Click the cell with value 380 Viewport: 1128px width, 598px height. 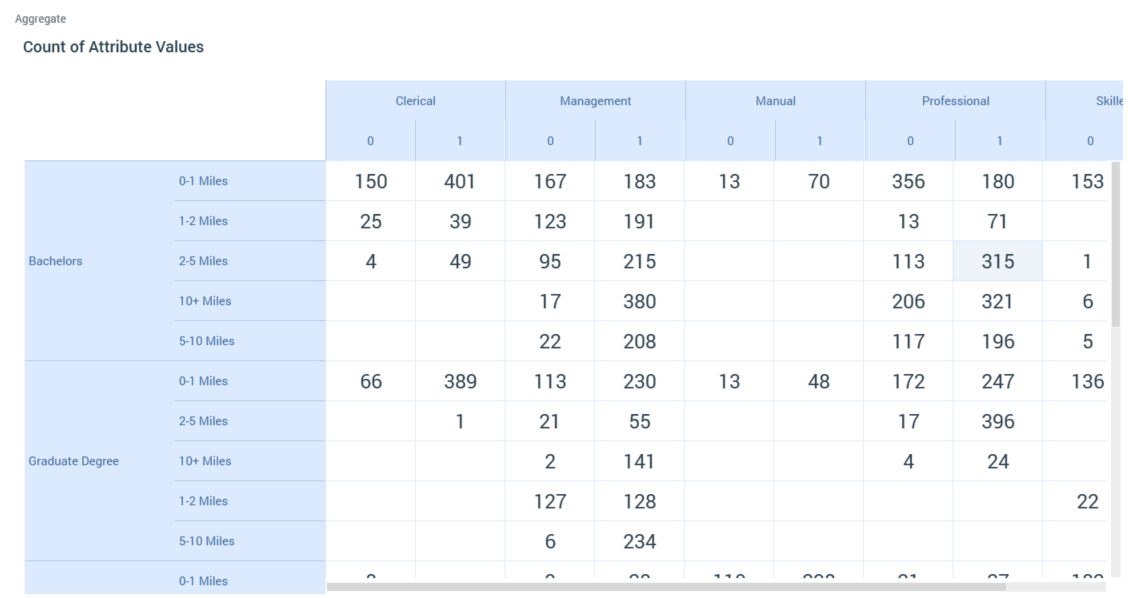coord(639,301)
